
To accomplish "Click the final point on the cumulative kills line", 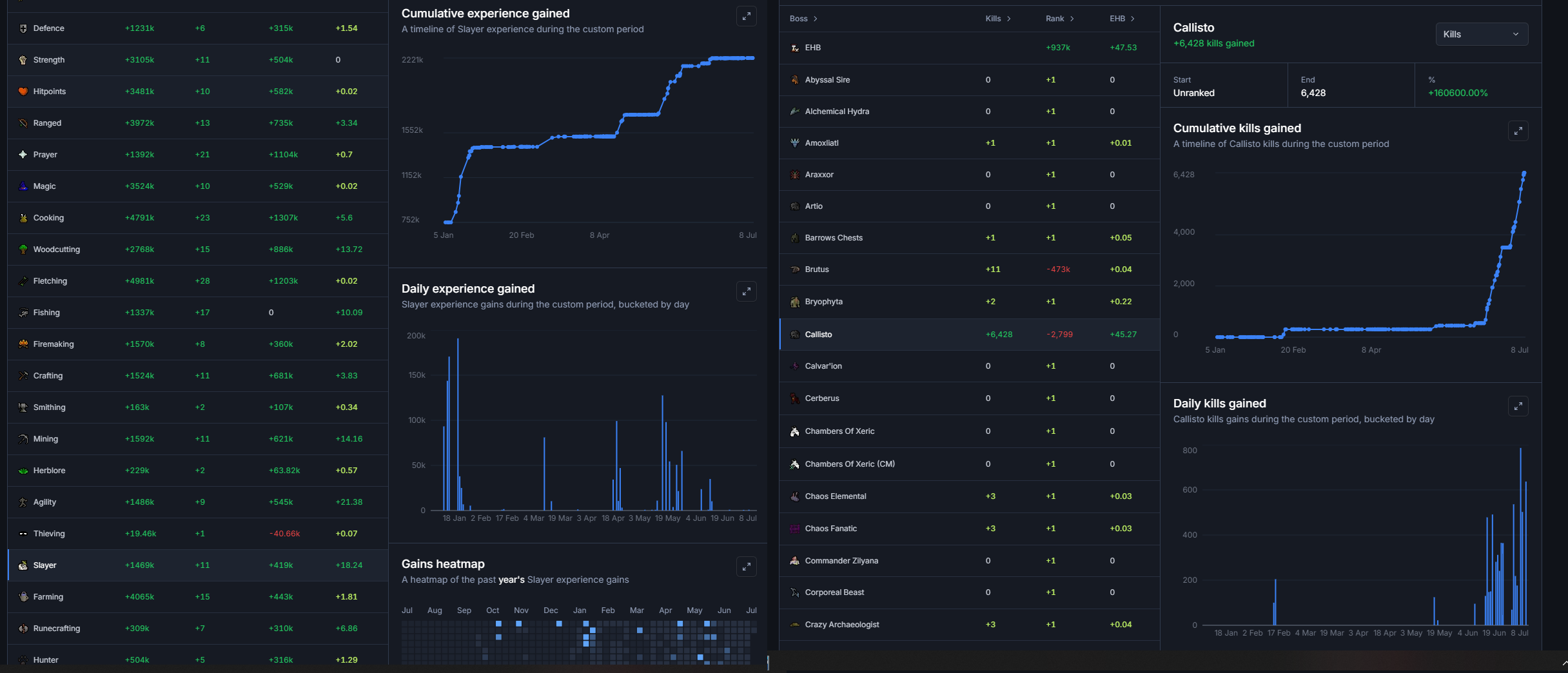I will pos(1524,173).
